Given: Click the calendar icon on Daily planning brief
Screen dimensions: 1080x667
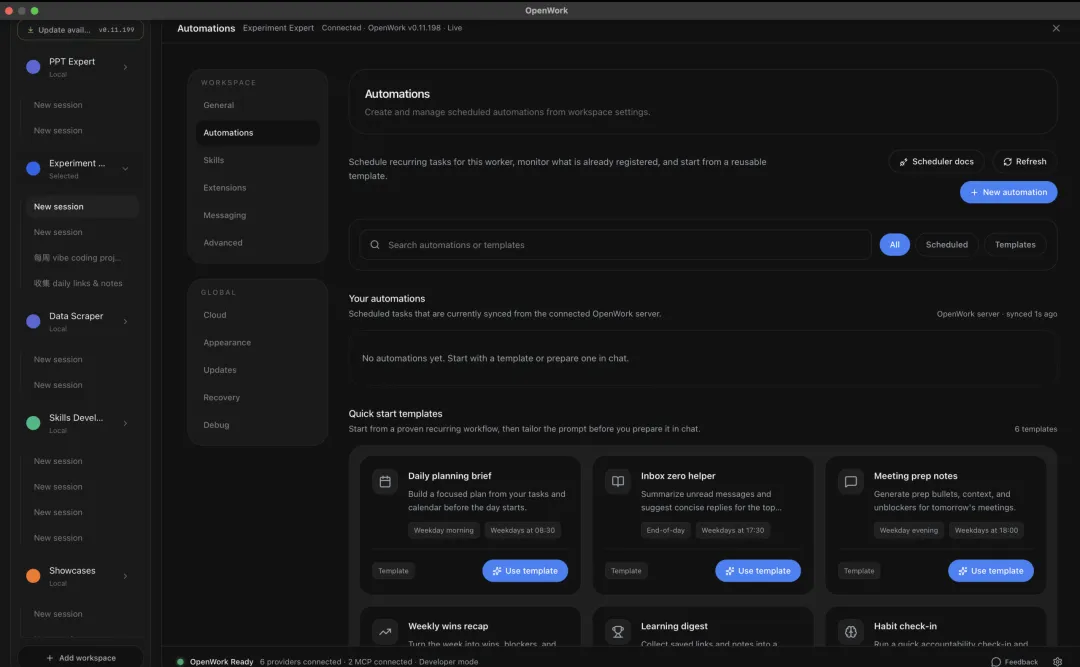Looking at the screenshot, I should 385,482.
